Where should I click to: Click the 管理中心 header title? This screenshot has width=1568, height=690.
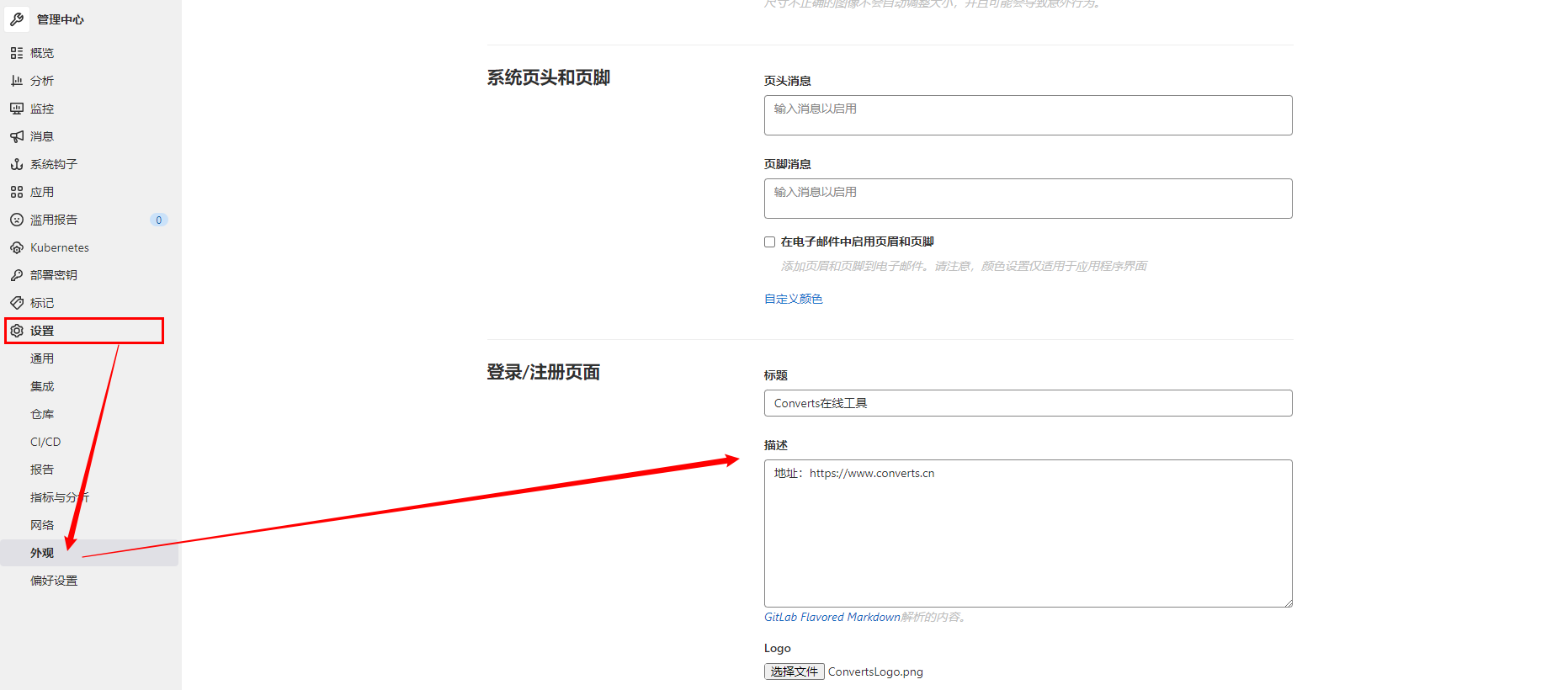61,19
